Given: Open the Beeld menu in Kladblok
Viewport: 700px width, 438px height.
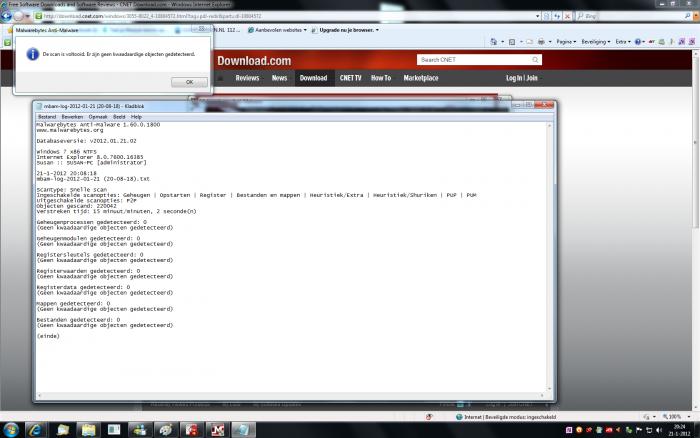Looking at the screenshot, I should [119, 117].
